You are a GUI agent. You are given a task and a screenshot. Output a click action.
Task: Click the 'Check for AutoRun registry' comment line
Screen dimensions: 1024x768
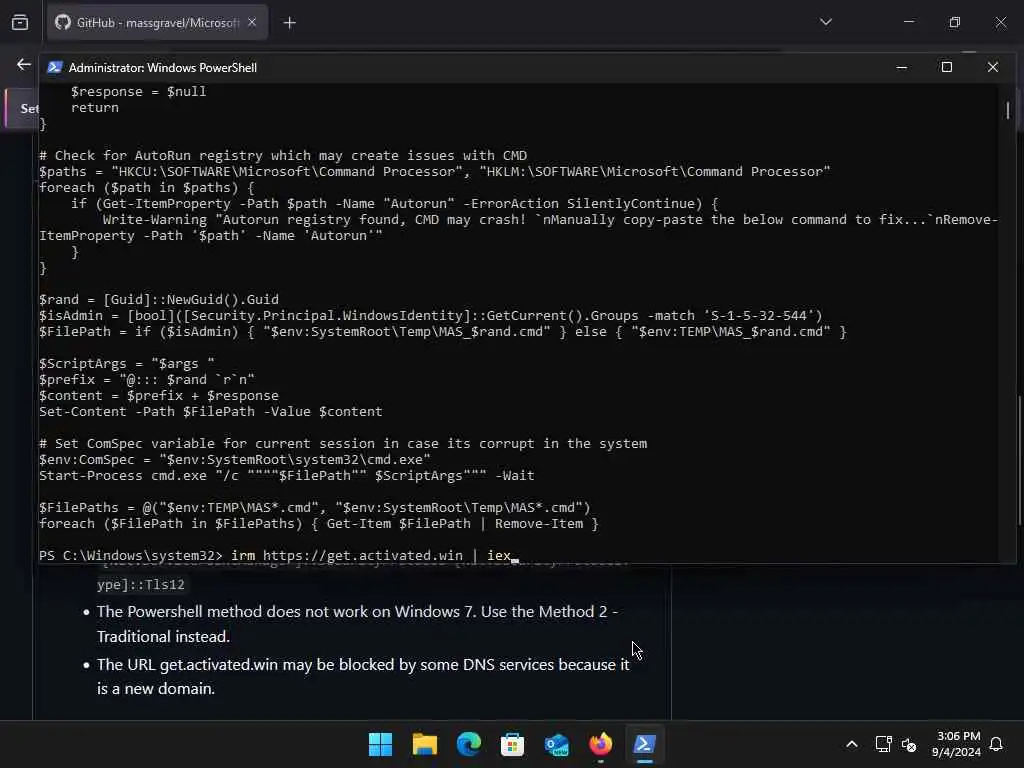[283, 155]
